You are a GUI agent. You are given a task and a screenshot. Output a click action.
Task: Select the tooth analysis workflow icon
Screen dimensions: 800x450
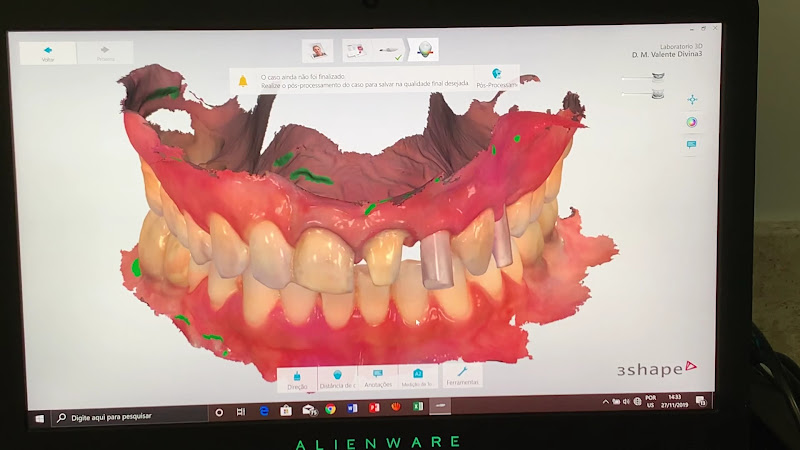(425, 49)
